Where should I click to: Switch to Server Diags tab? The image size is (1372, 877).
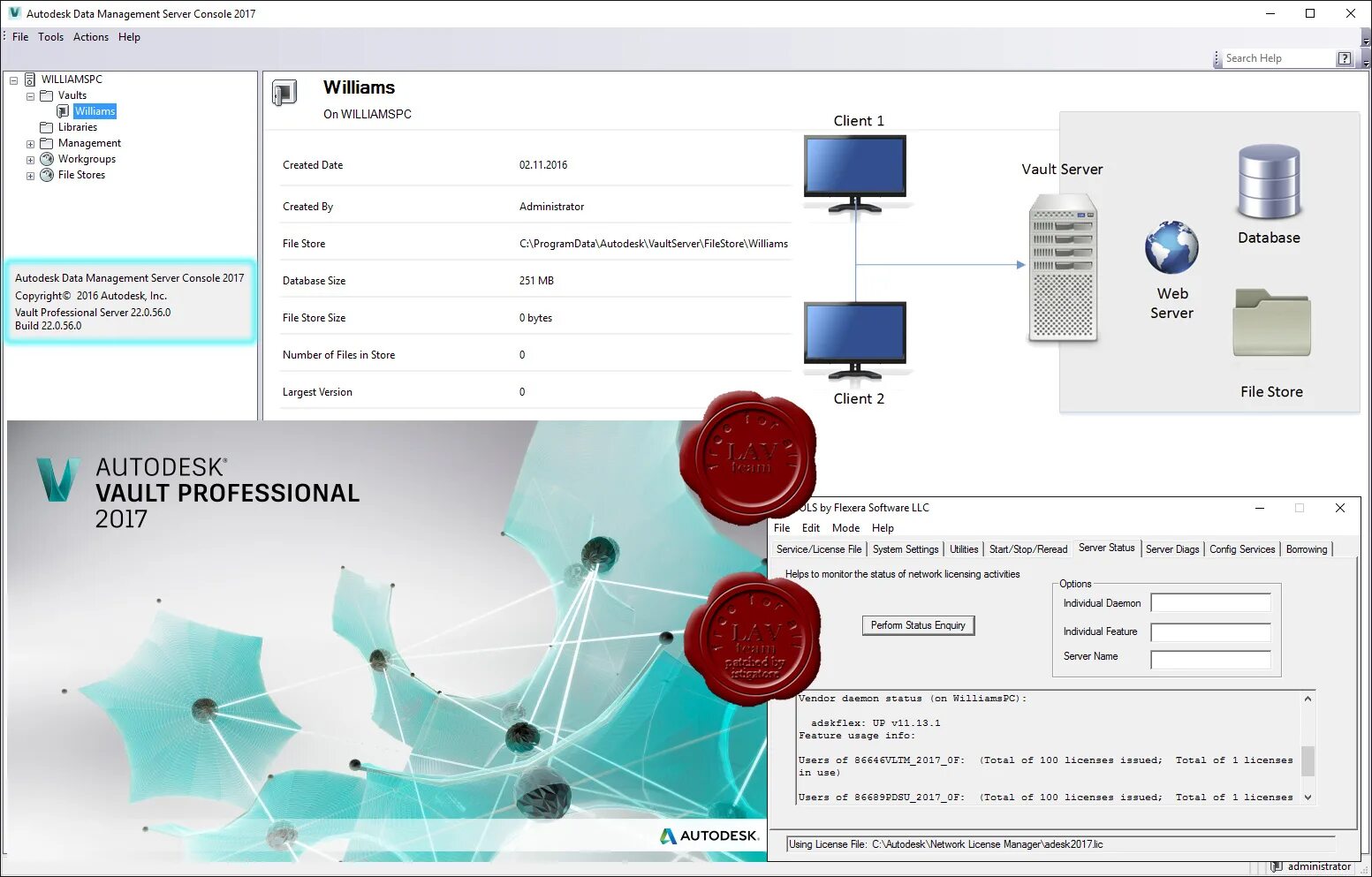tap(1172, 549)
